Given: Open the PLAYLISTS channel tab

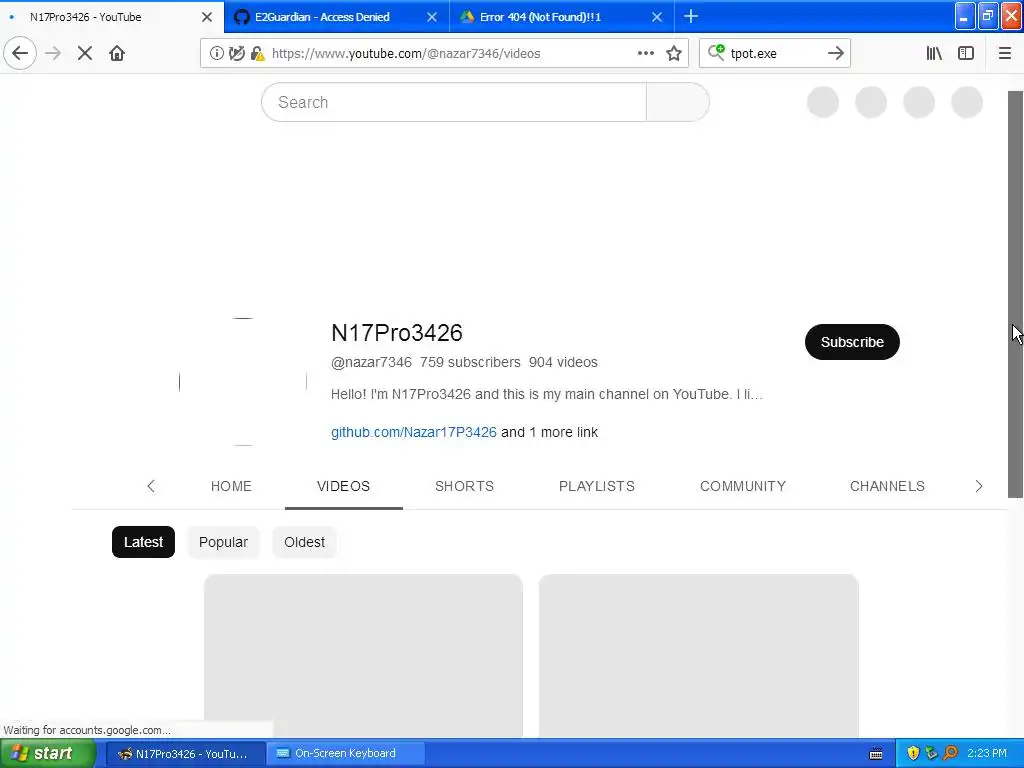Looking at the screenshot, I should 597,486.
